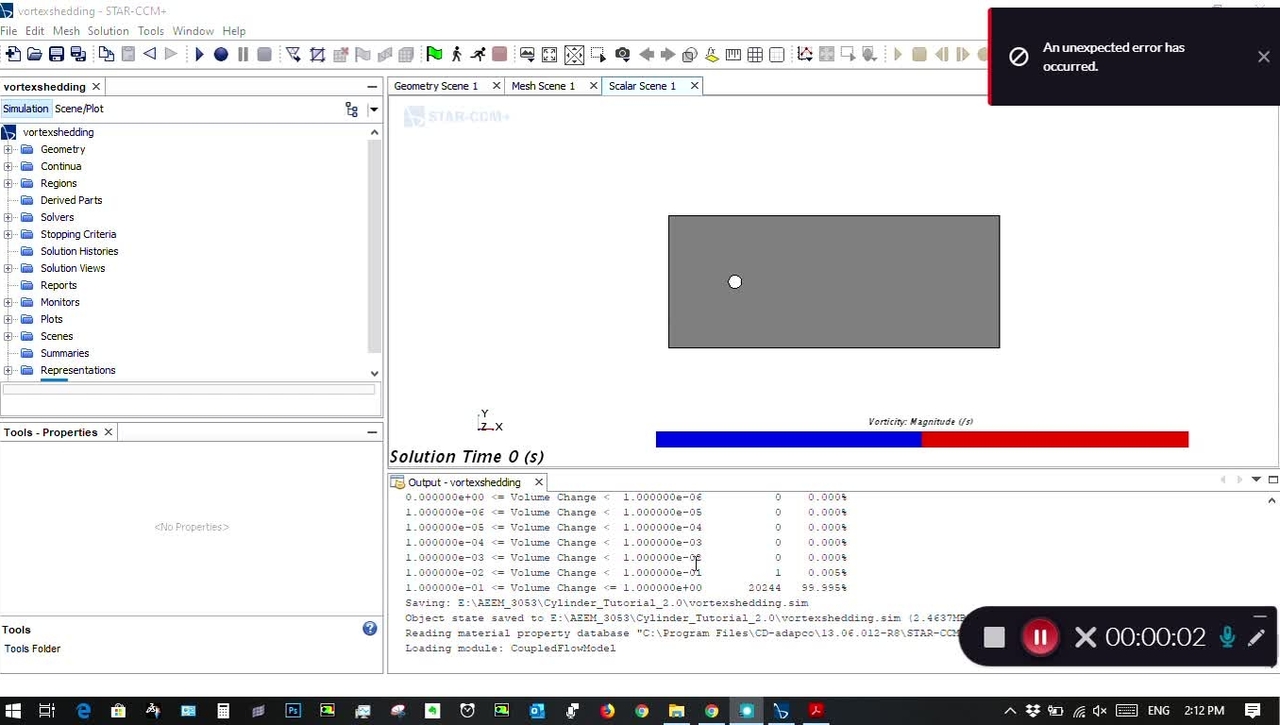Image resolution: width=1280 pixels, height=725 pixels.
Task: Expand the Solvers tree node
Action: point(8,217)
